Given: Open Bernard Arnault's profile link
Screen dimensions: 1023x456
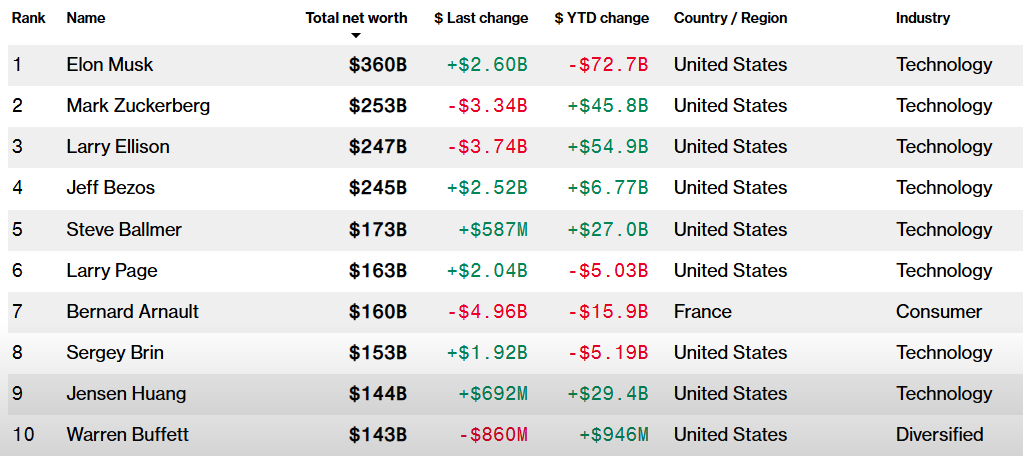Looking at the screenshot, I should [x=133, y=312].
